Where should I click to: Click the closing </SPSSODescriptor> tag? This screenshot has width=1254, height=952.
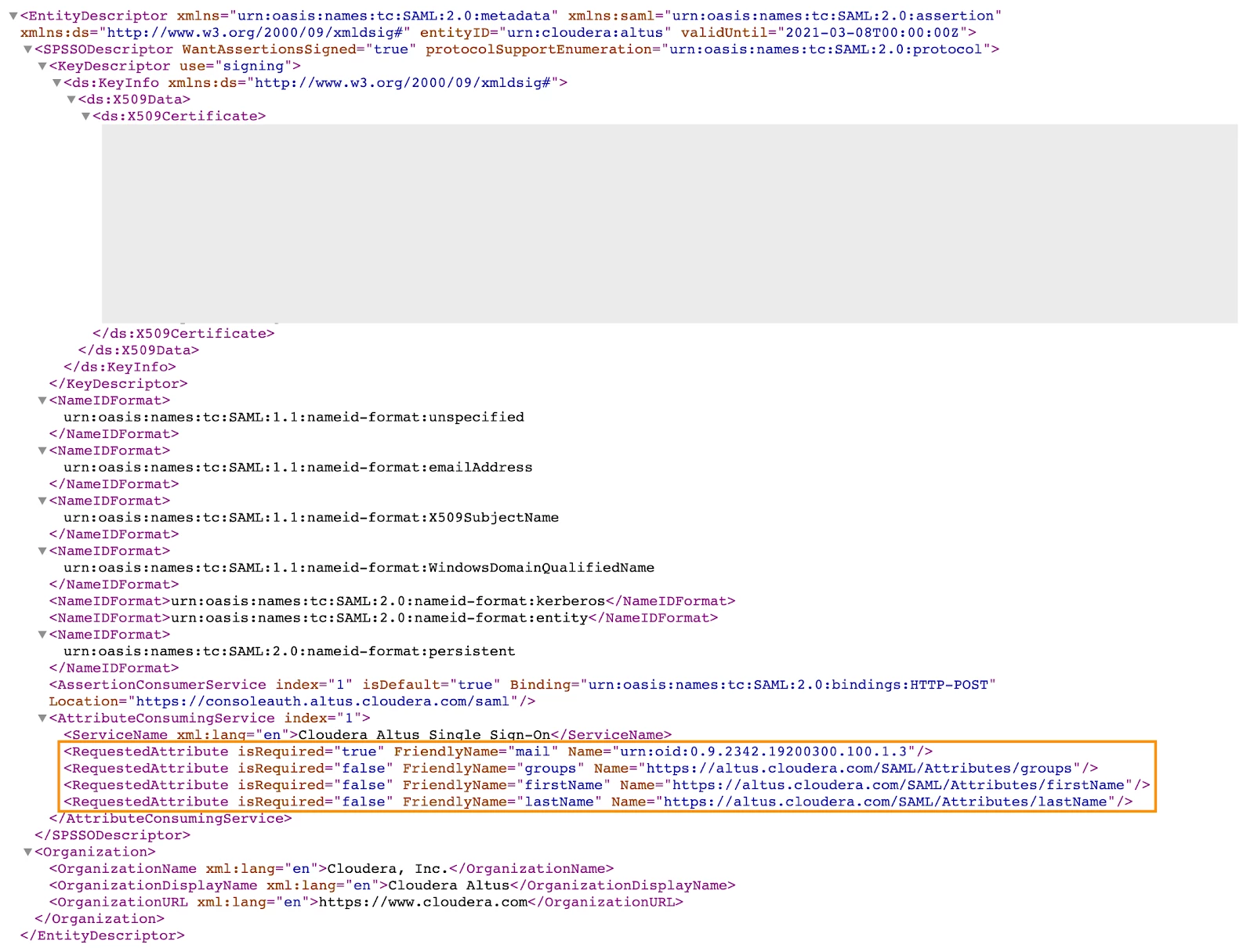[x=112, y=835]
